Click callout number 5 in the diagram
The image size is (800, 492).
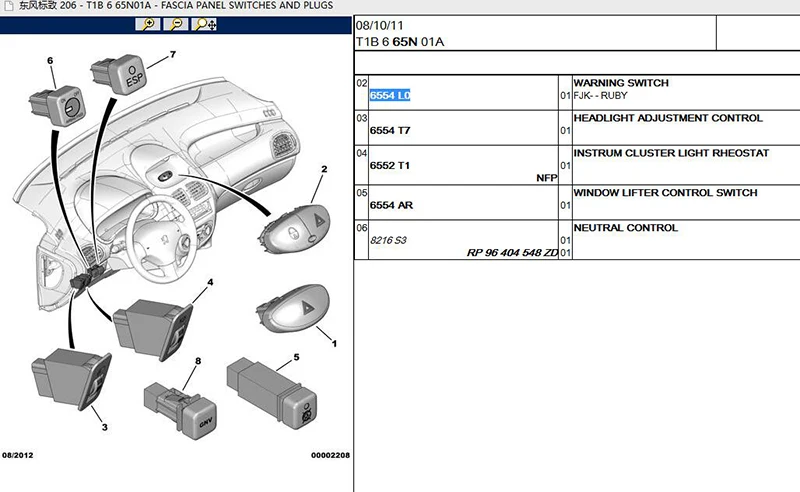coord(296,357)
